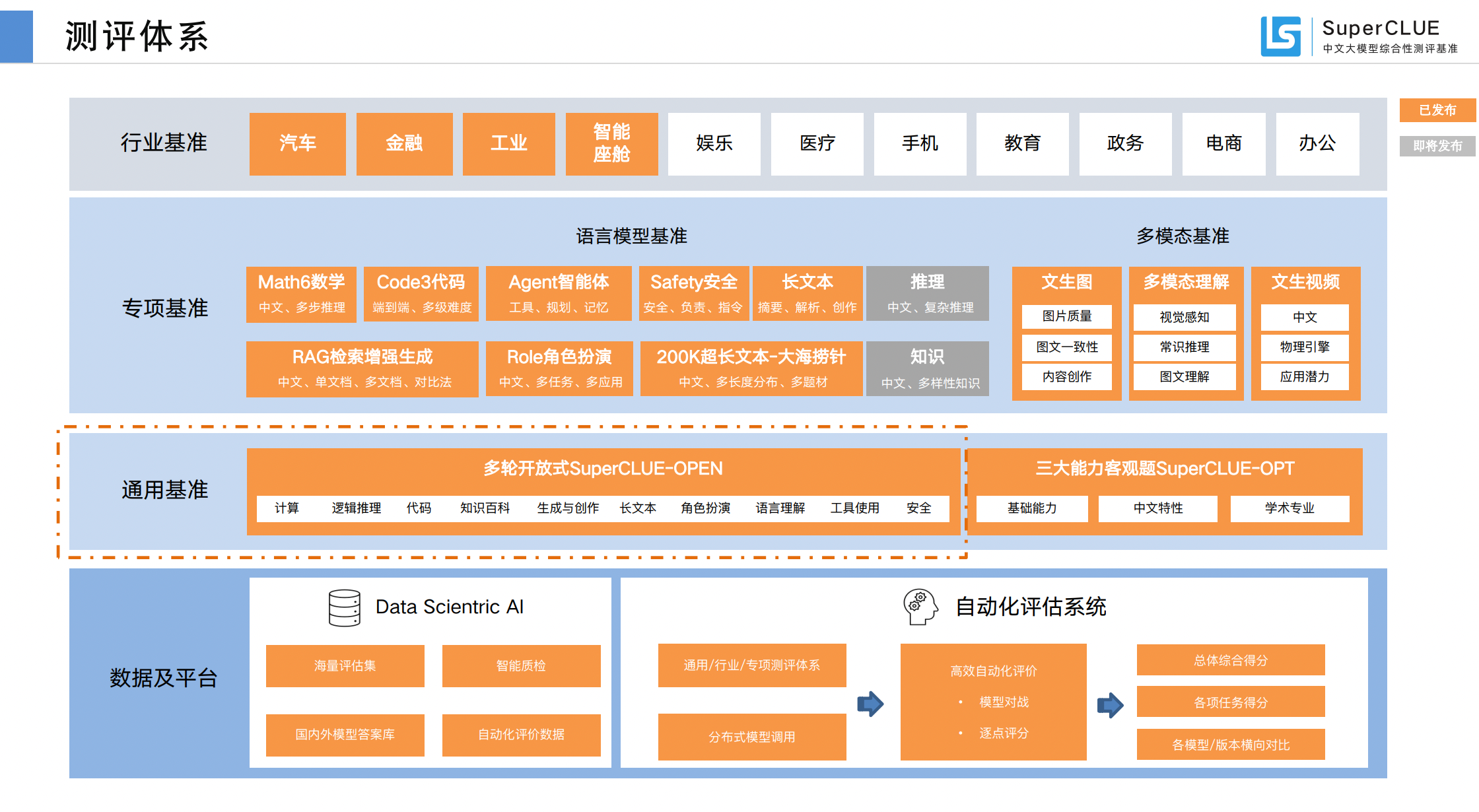Click the Math6数学 benchmark block
Screen dimensions: 1479x812
click(301, 294)
